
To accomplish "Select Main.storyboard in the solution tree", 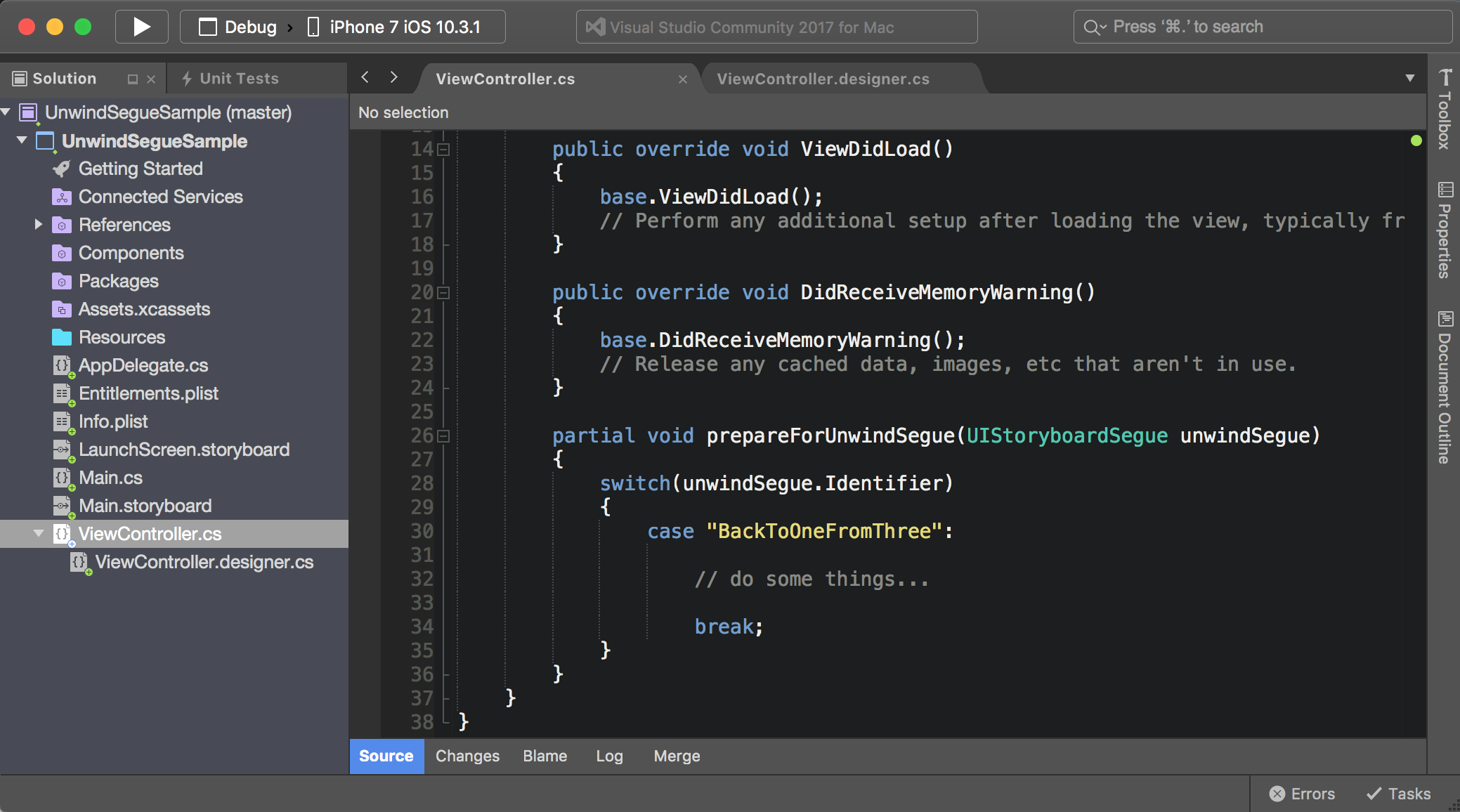I will click(x=145, y=506).
